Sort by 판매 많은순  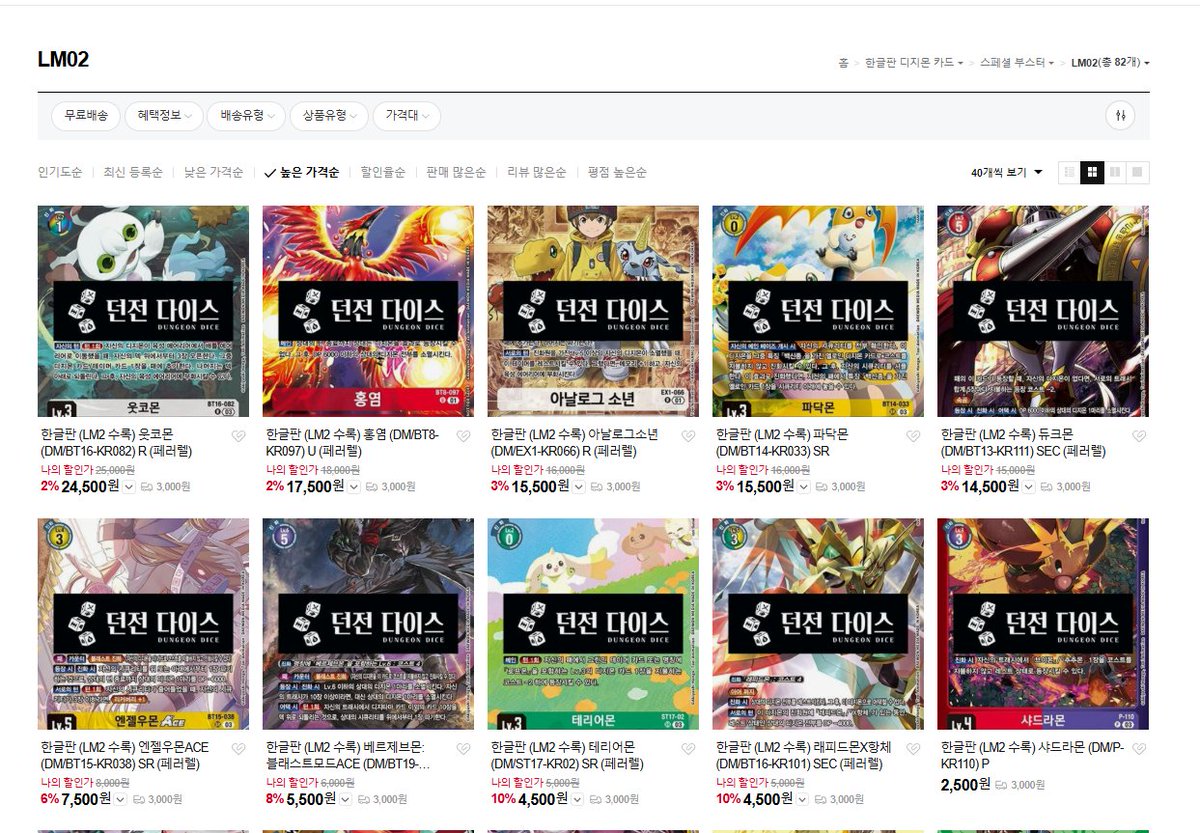coord(456,172)
